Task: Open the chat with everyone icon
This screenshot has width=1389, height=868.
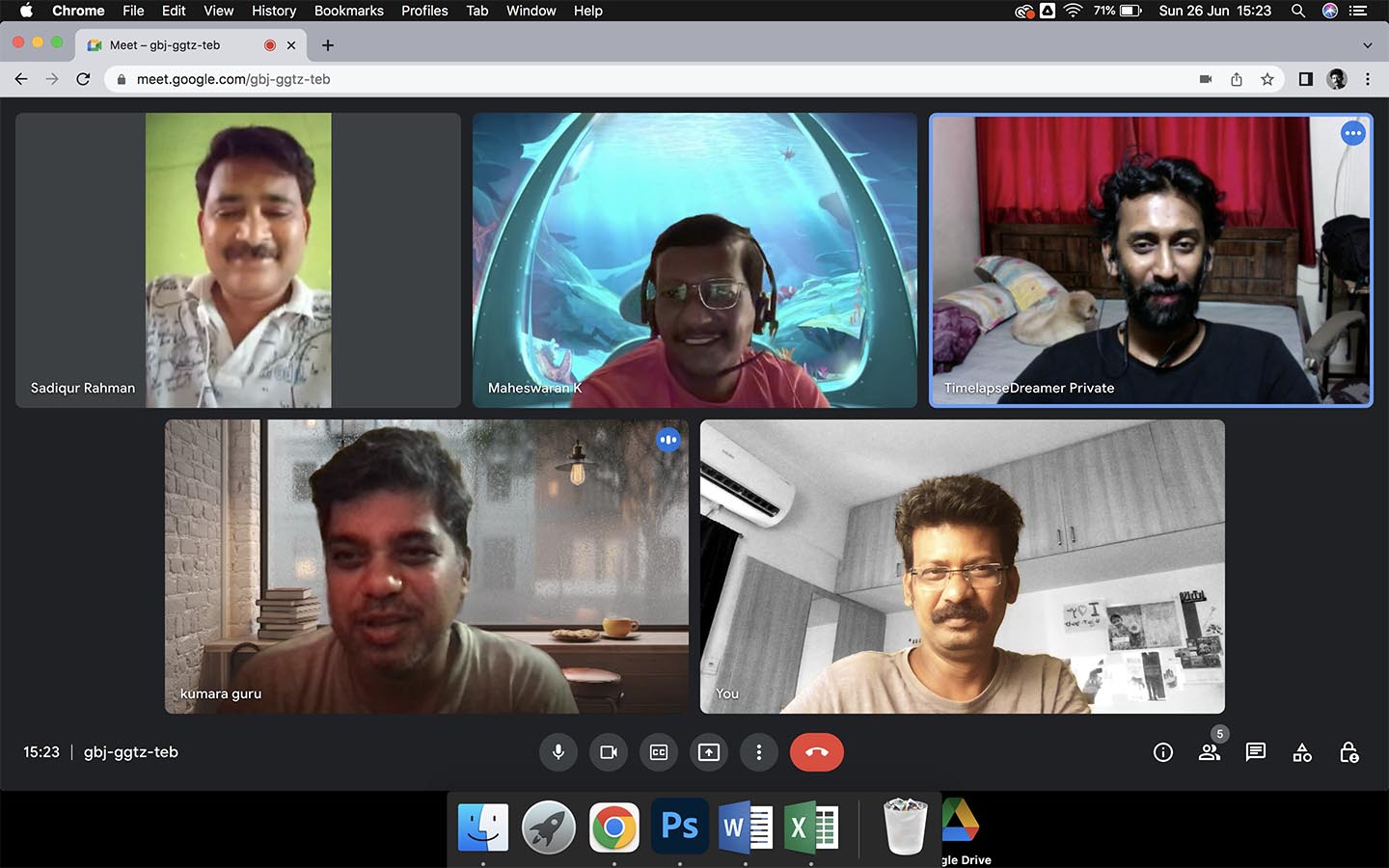Action: coord(1255,752)
